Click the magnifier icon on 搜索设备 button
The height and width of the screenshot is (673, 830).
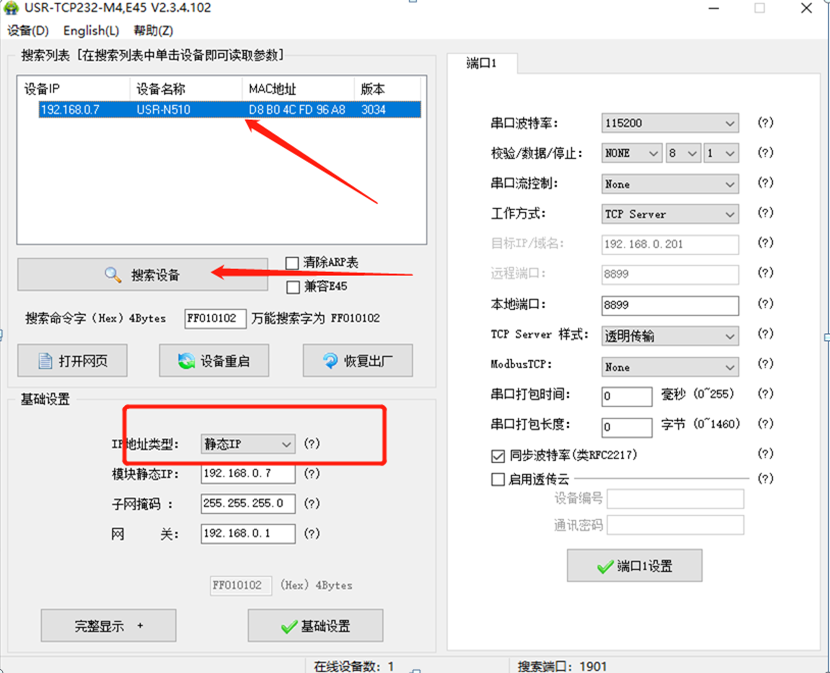(113, 275)
